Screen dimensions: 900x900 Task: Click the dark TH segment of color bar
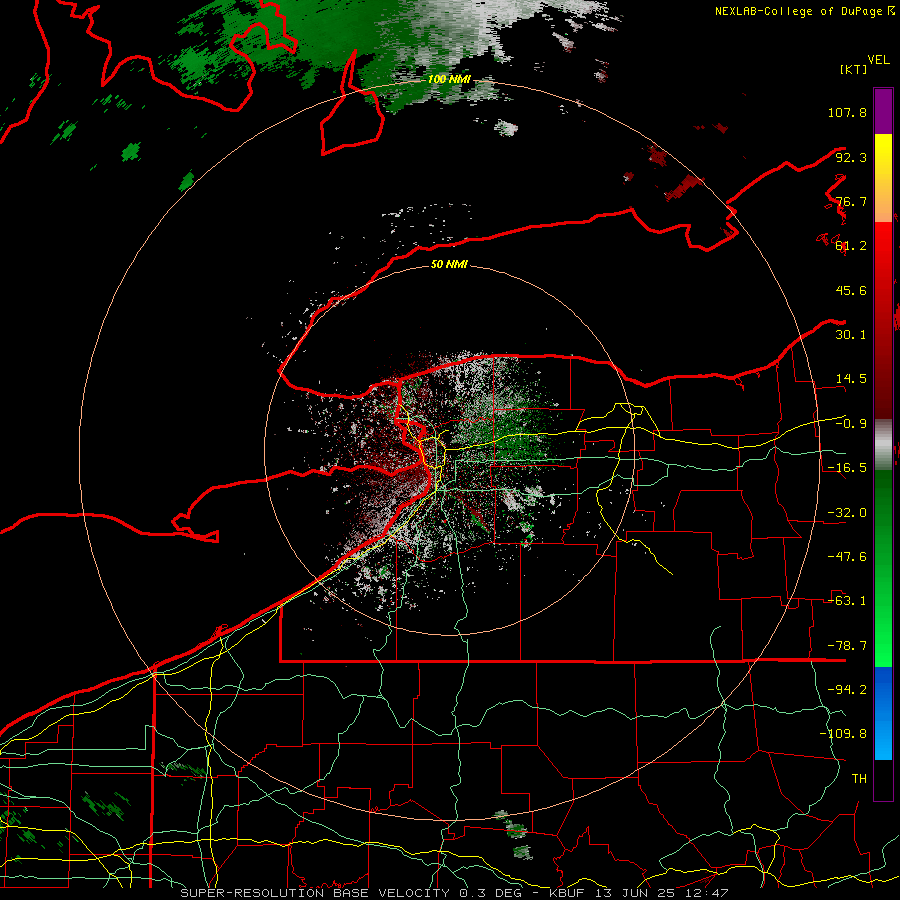click(883, 779)
